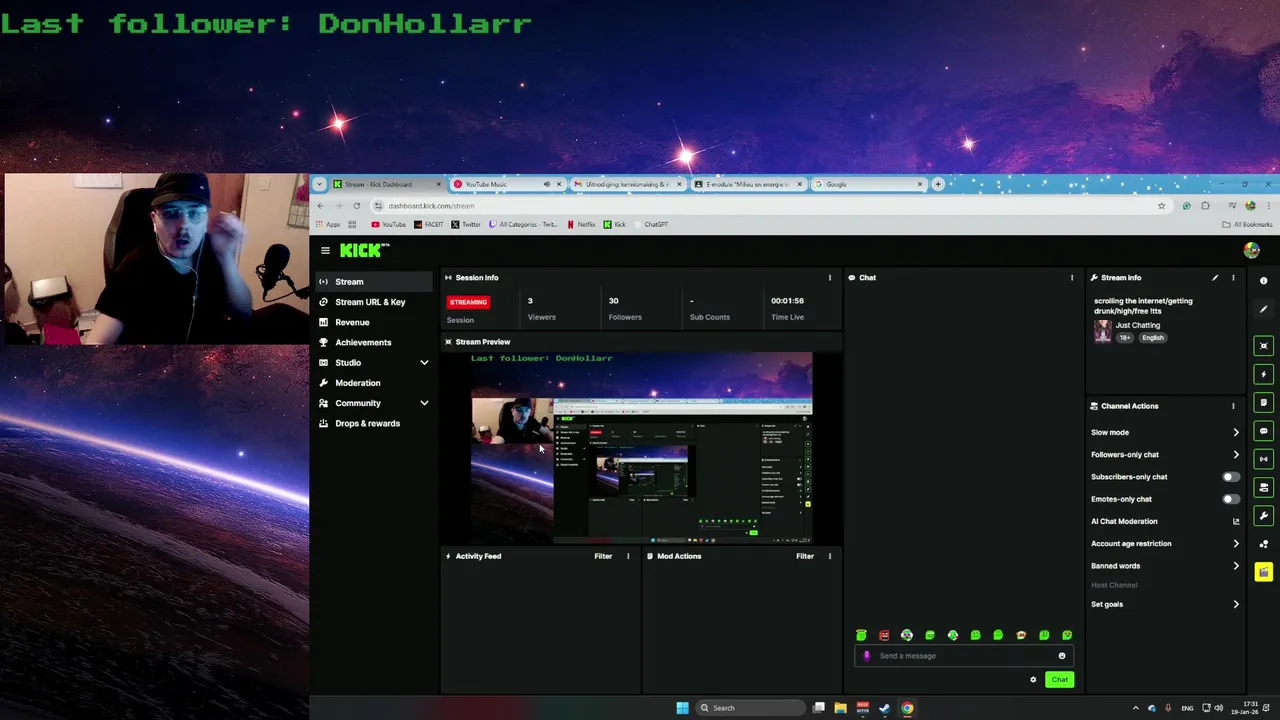
Task: Click the yellow clapperboard icon in right rail
Action: coord(1264,572)
